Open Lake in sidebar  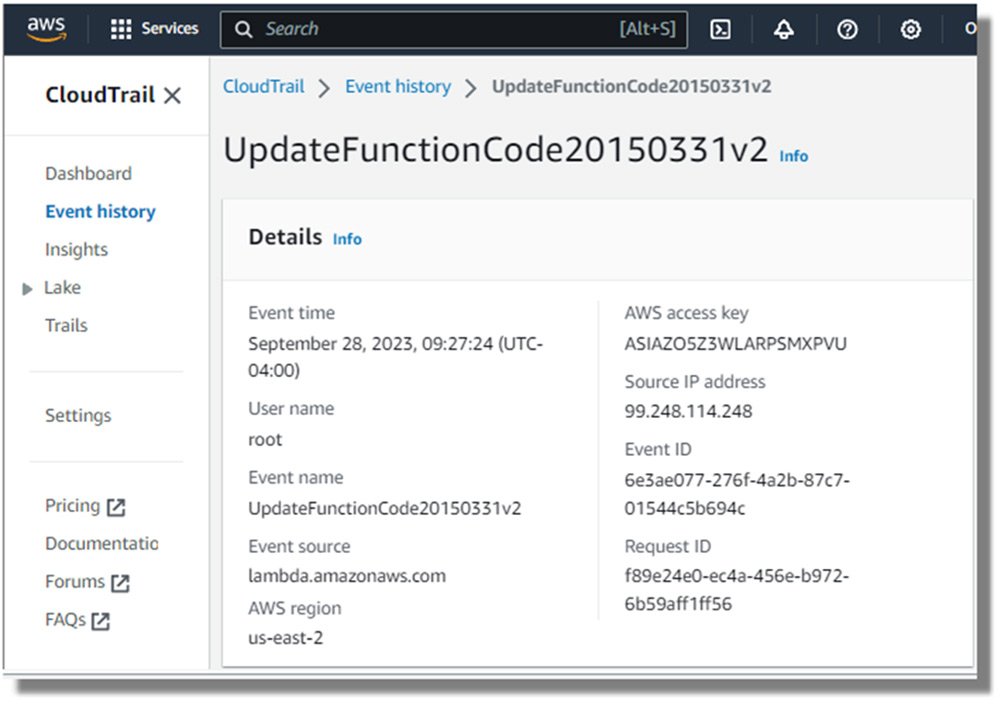click(x=62, y=288)
